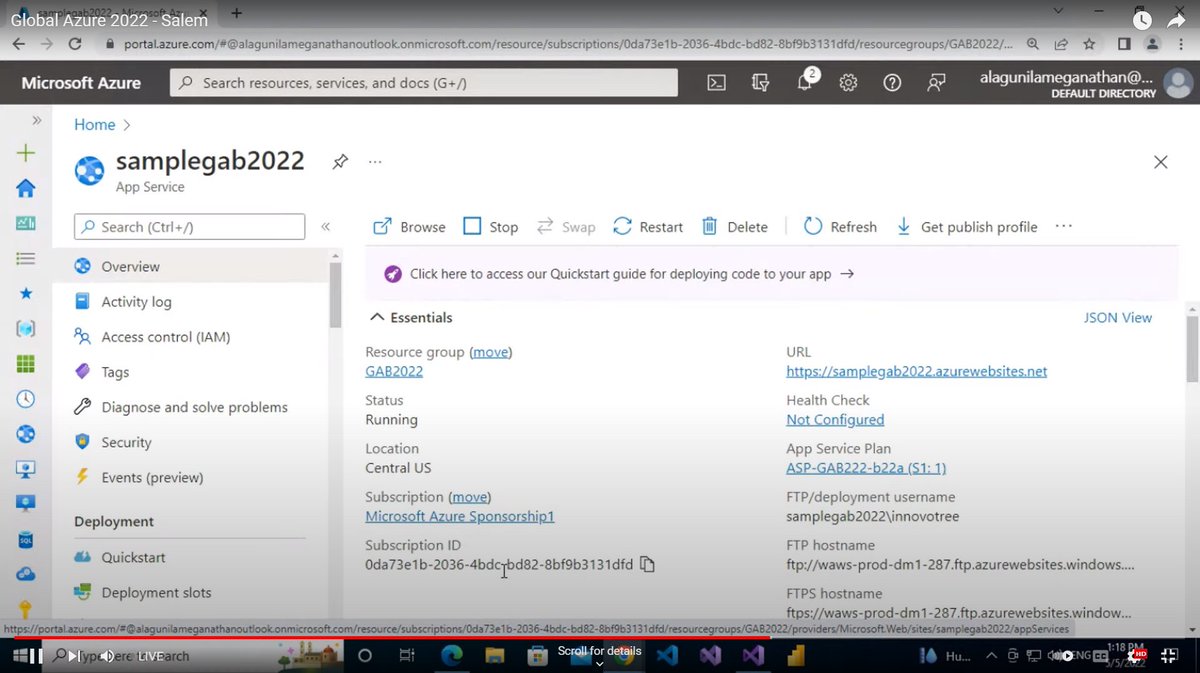Collapse the Essentials section
1200x673 pixels.
pos(411,318)
